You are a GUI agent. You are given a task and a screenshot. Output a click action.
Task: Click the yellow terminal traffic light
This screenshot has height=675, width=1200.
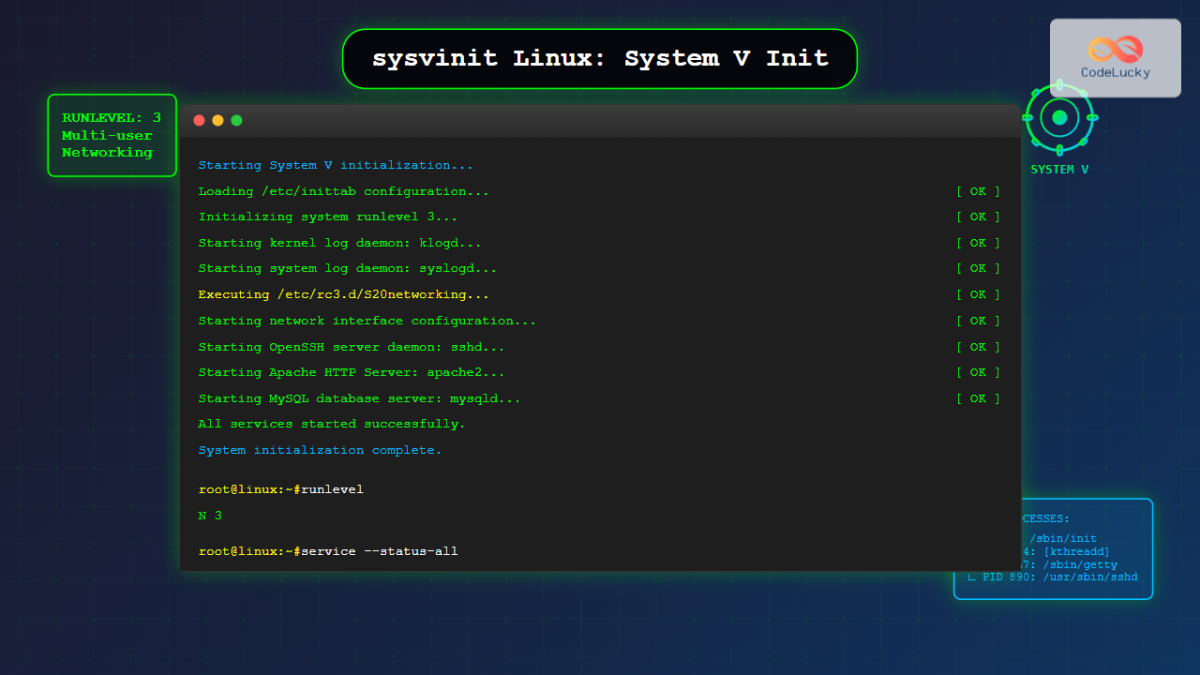click(218, 119)
